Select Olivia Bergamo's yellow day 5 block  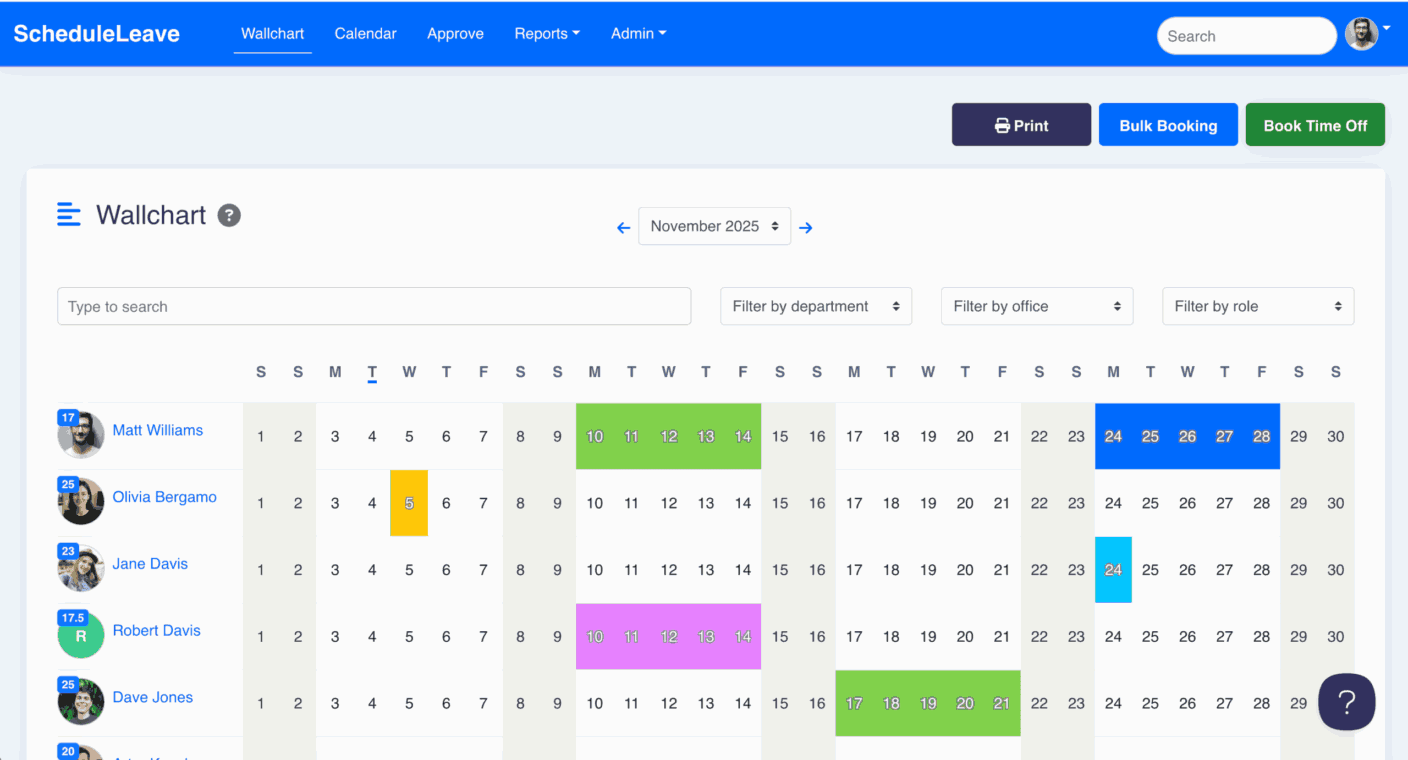click(409, 503)
